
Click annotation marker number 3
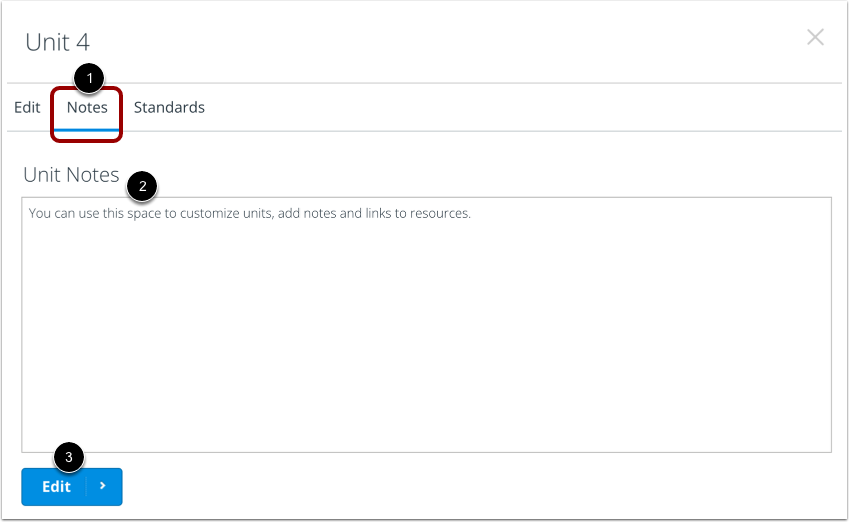pos(68,458)
